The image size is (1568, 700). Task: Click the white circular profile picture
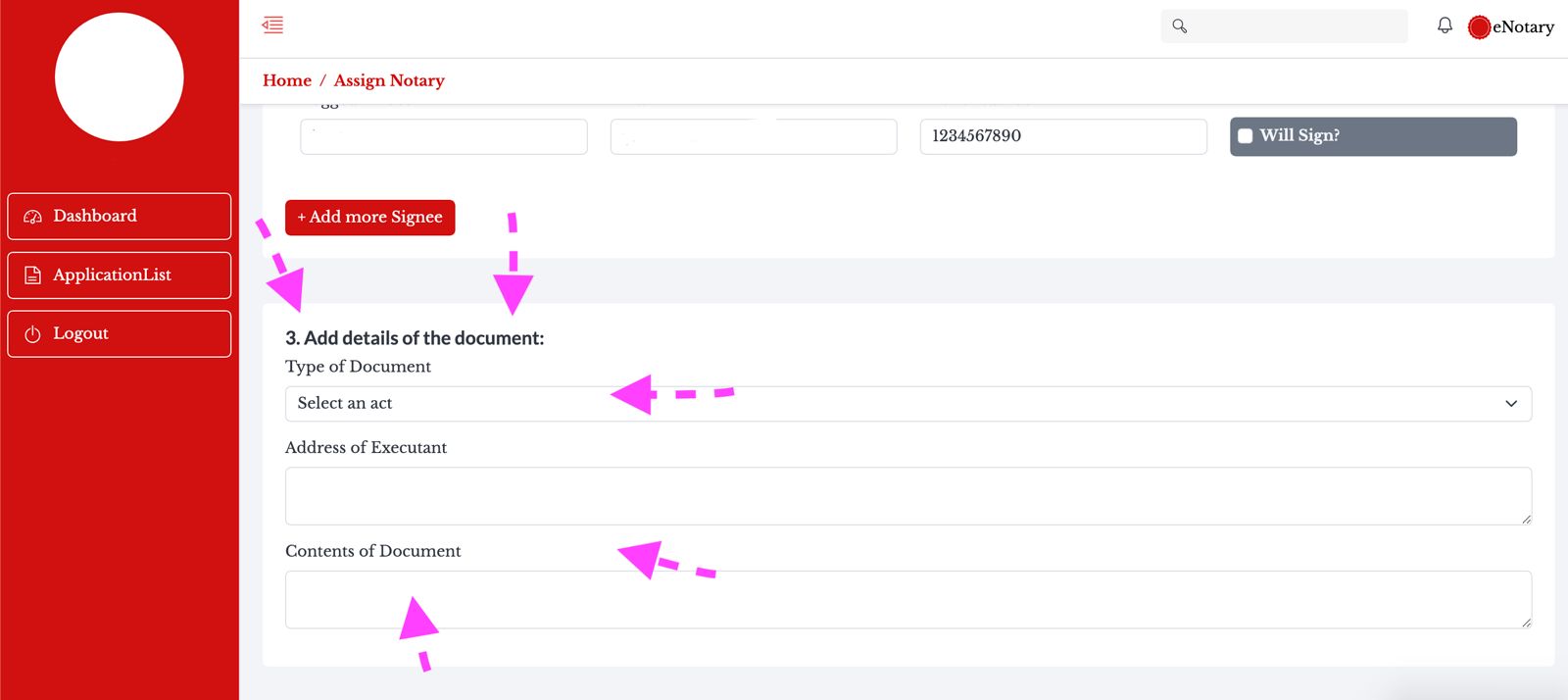coord(120,76)
